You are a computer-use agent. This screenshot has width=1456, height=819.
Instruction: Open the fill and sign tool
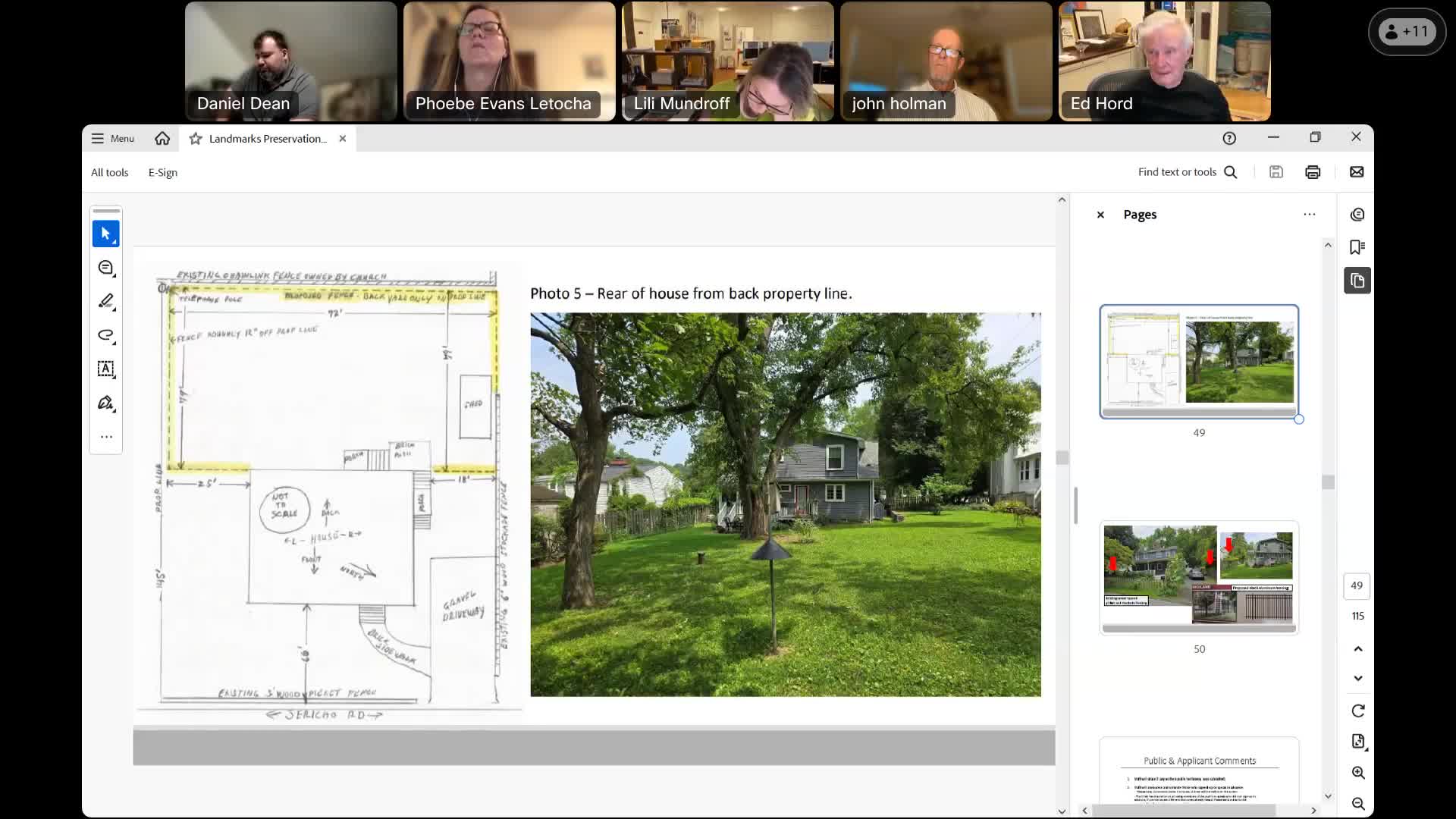coord(105,403)
